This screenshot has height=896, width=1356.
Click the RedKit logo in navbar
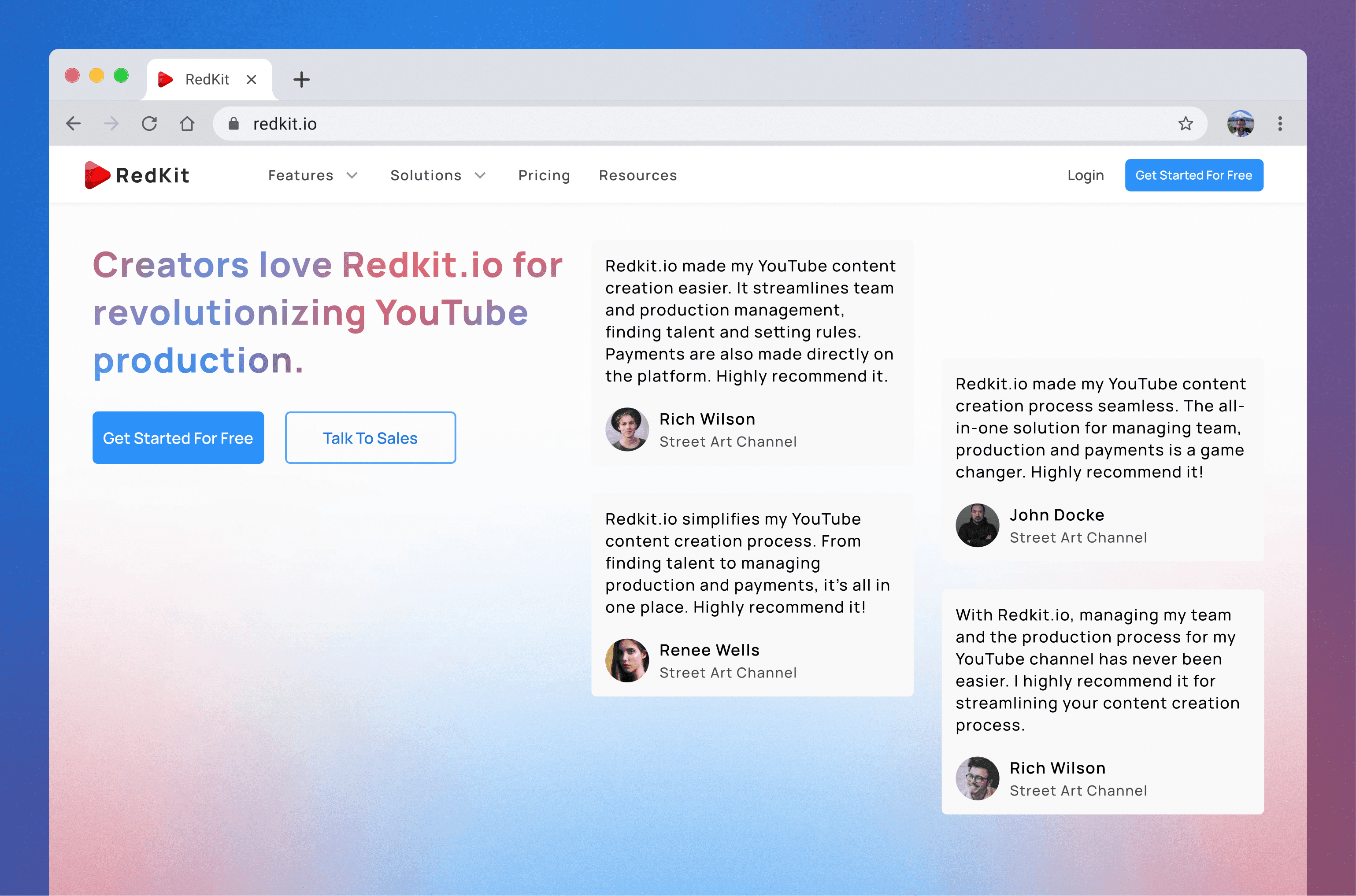tap(137, 175)
